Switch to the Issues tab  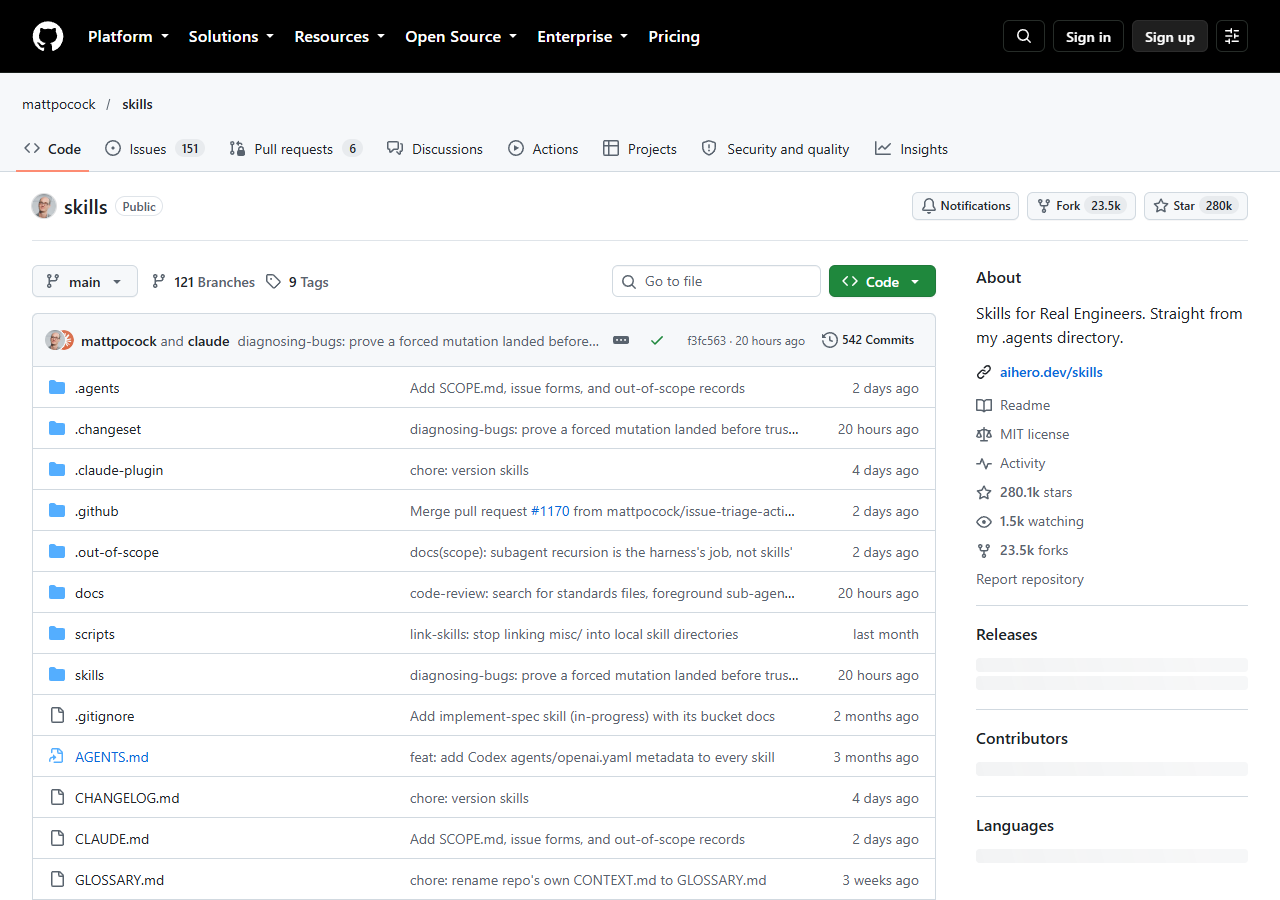click(x=155, y=149)
